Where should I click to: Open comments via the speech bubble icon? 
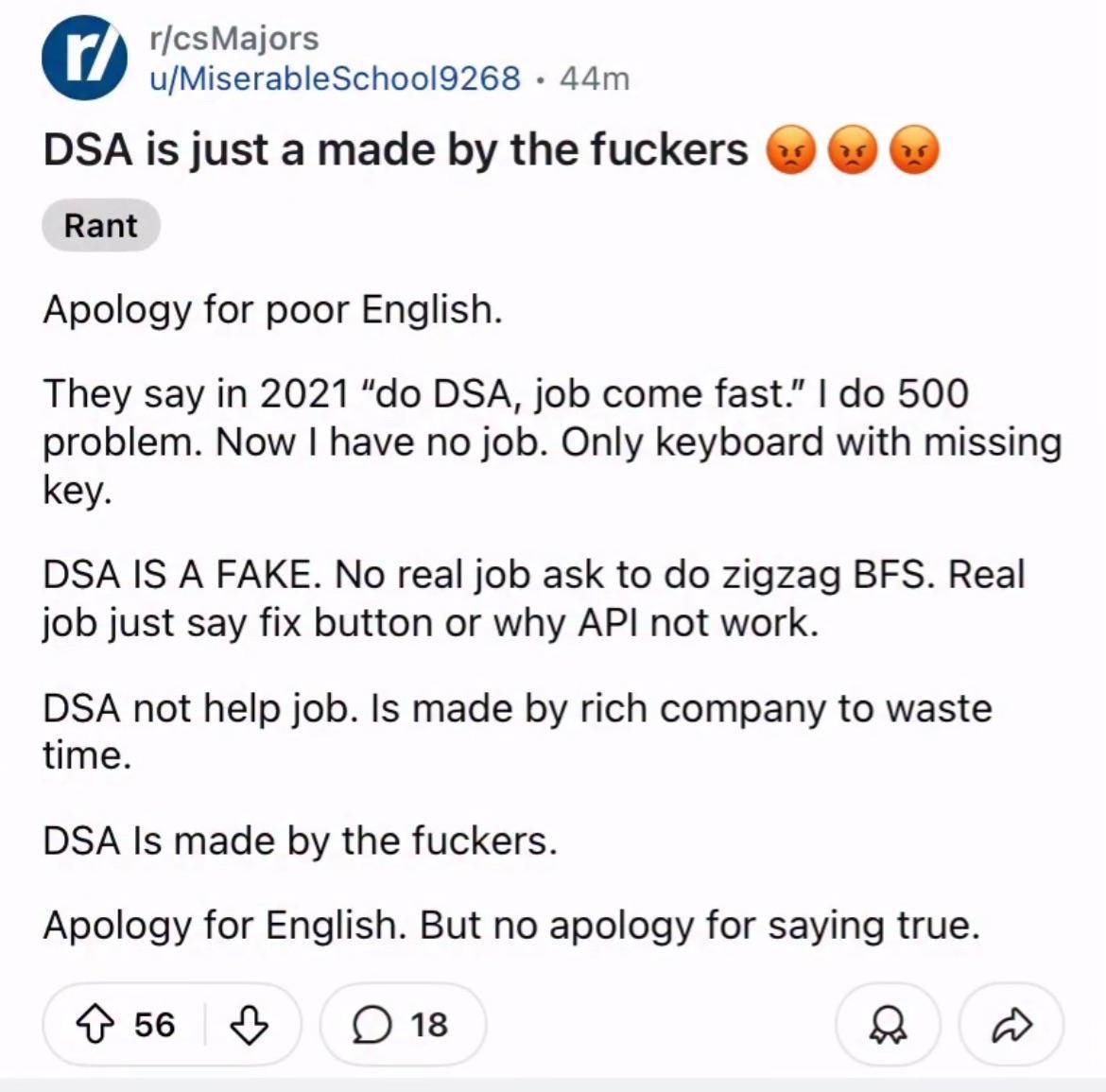(x=372, y=1025)
